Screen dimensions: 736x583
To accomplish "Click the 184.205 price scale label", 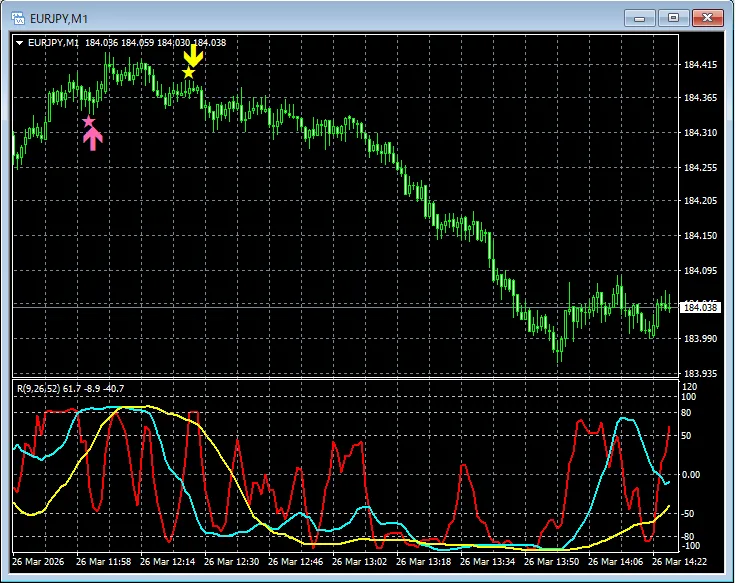I will point(700,201).
